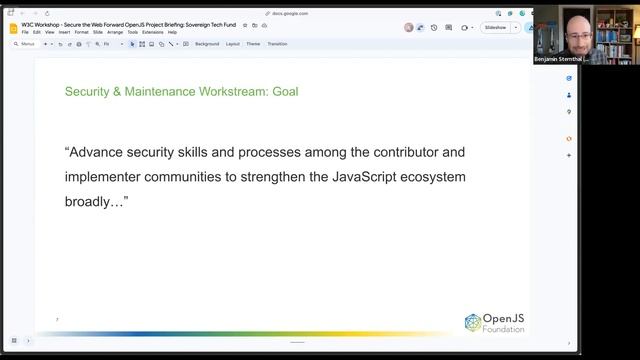The image size is (640, 360).
Task: Click the orange add-on icon in the side panel
Action: (569, 139)
